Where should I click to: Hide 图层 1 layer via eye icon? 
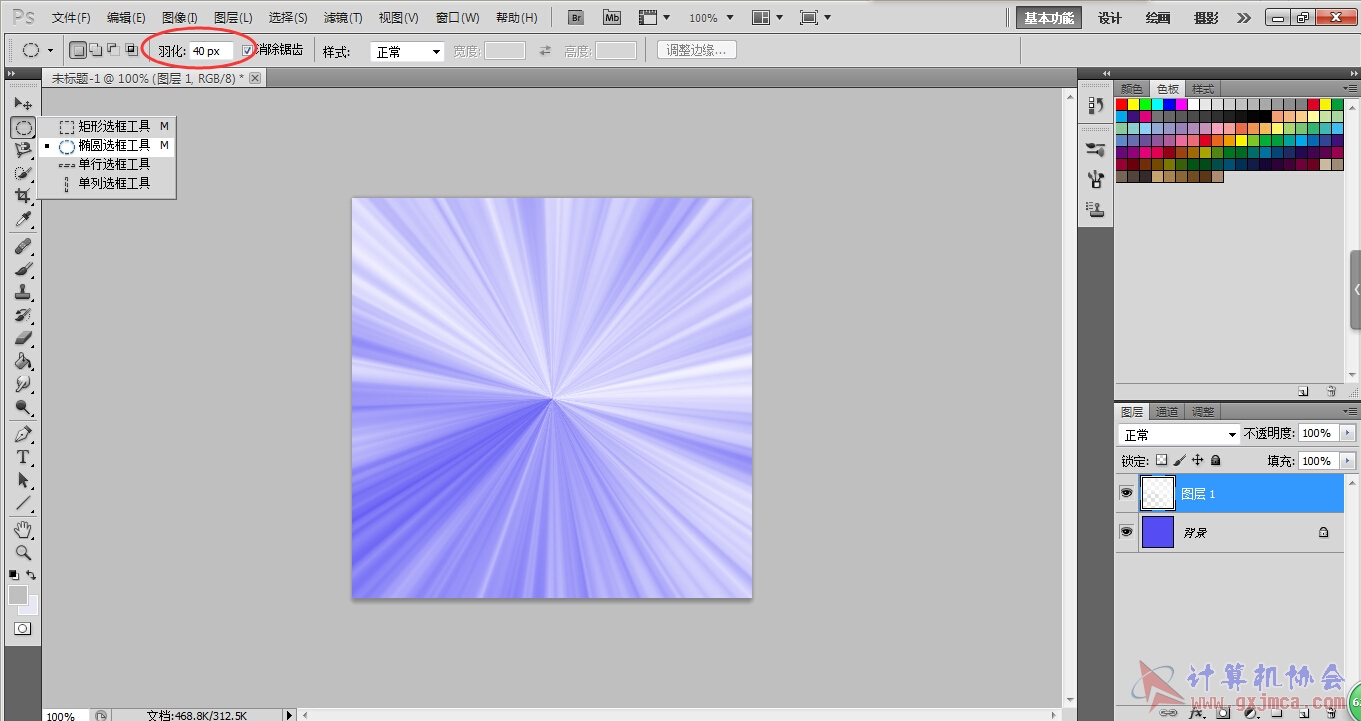point(1126,494)
